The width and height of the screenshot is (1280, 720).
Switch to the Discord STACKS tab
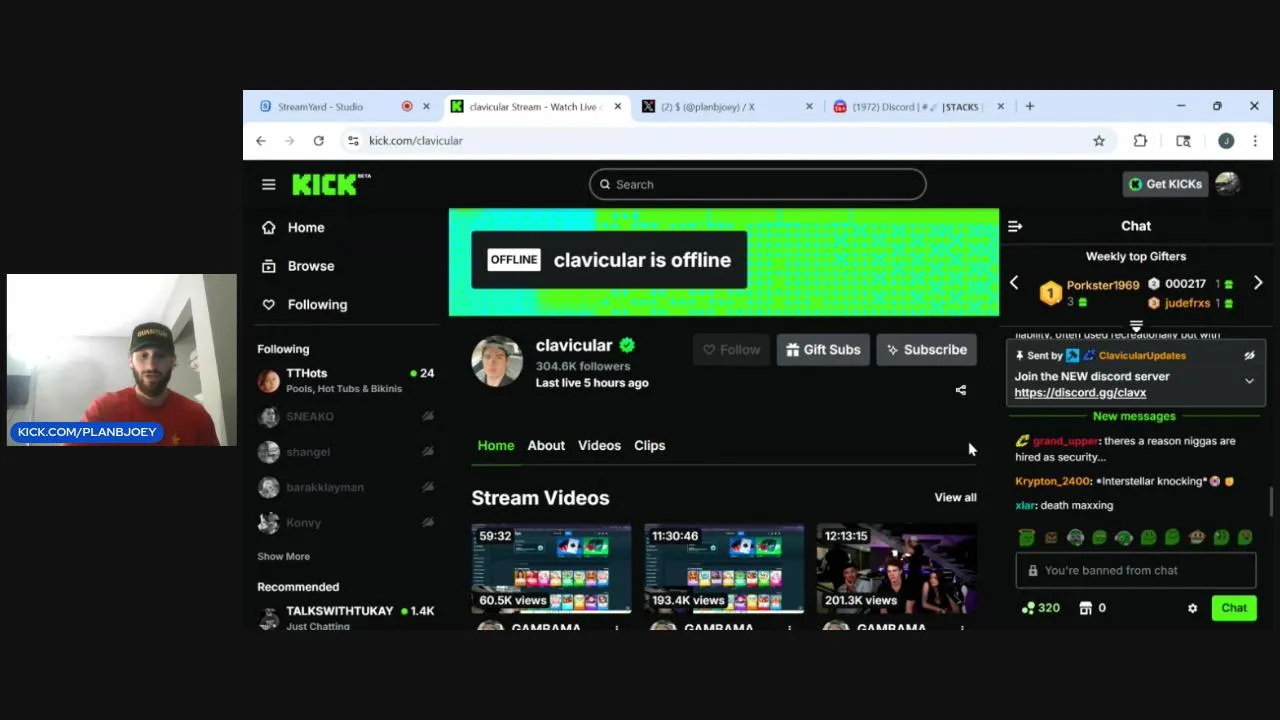[918, 106]
